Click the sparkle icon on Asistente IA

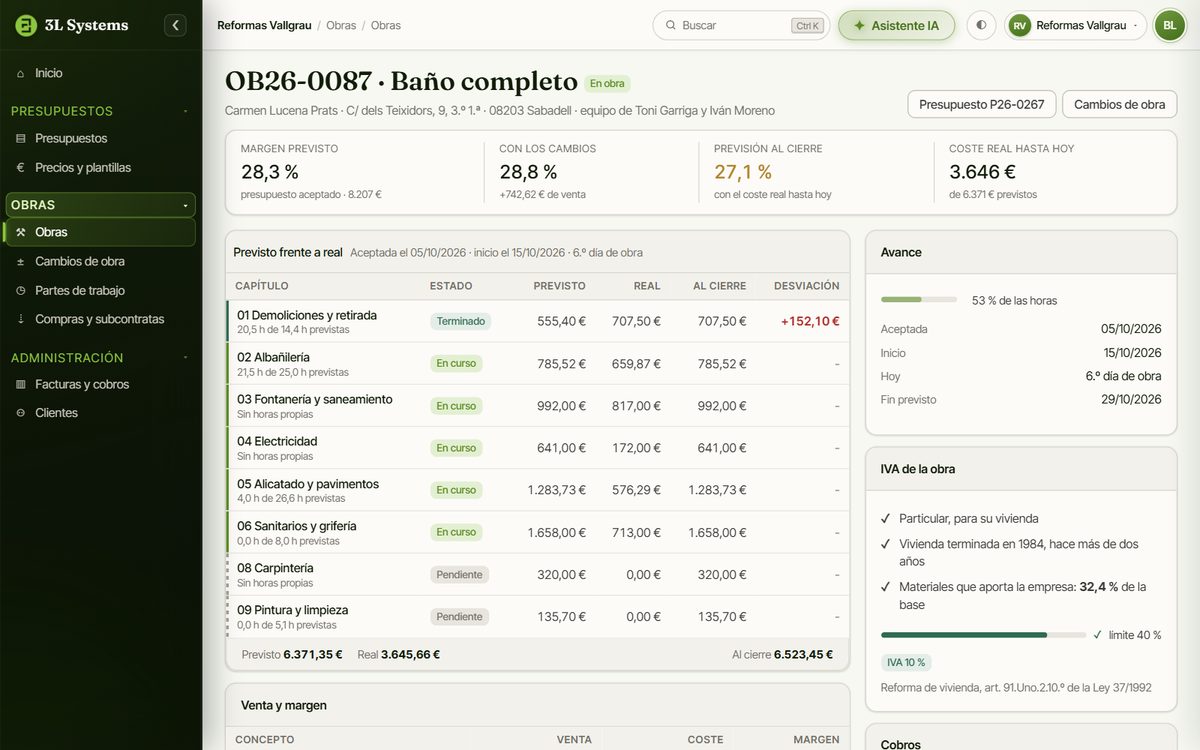[859, 25]
